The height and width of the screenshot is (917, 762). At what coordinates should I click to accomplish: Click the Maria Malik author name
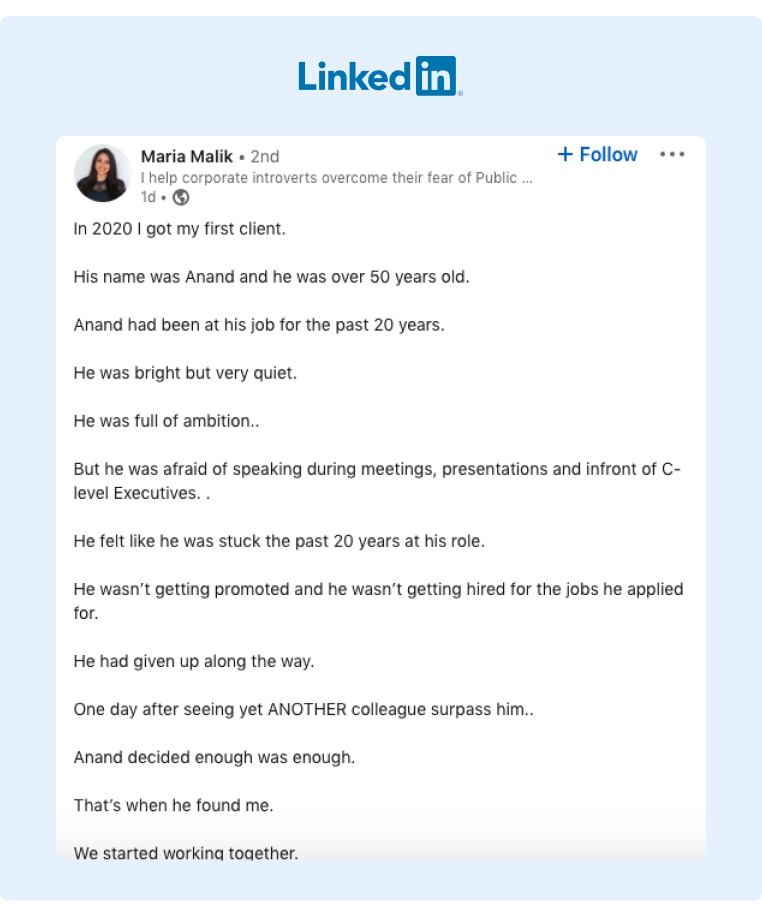187,157
